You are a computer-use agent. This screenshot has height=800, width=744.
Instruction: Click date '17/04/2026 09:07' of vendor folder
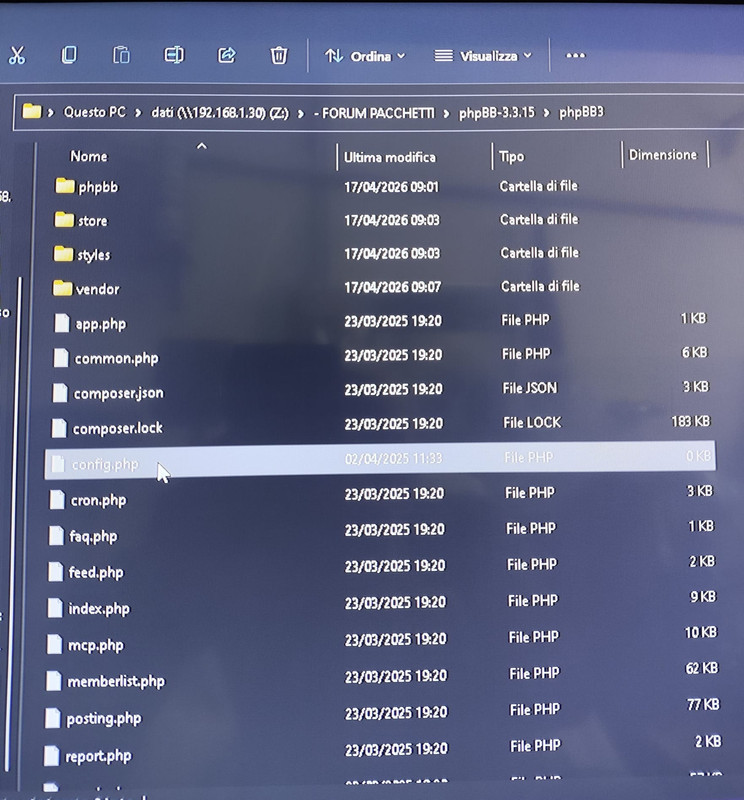(393, 287)
